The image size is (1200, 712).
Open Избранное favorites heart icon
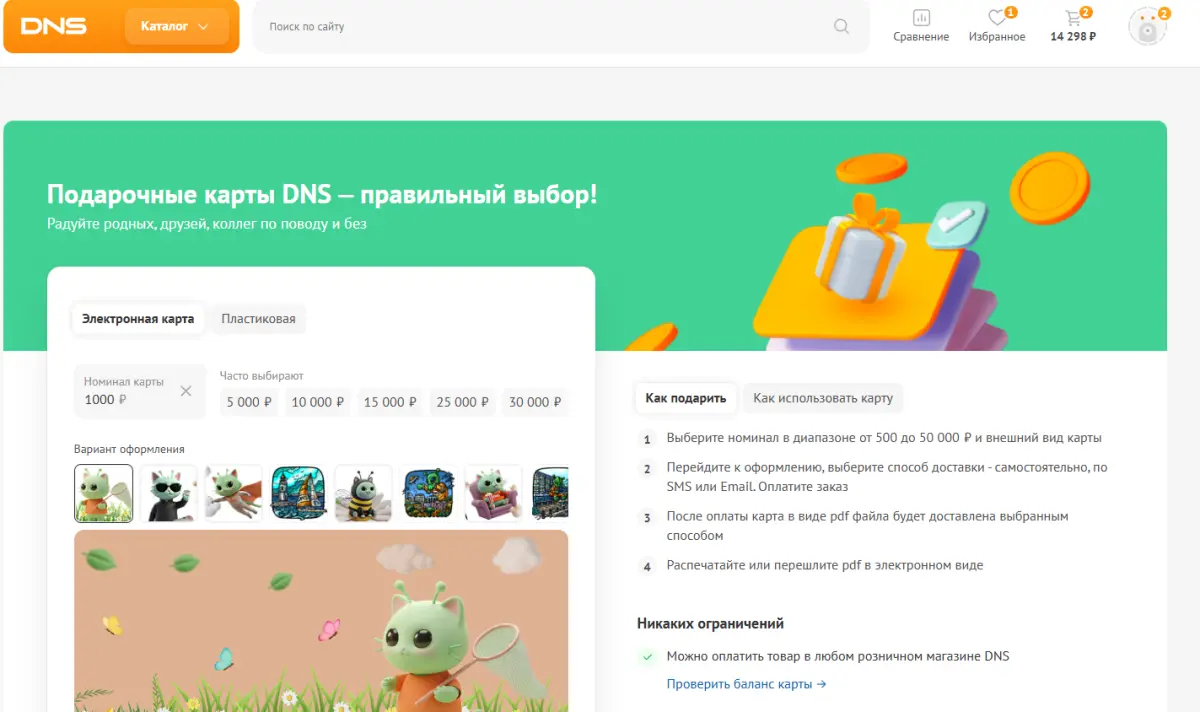tap(997, 17)
